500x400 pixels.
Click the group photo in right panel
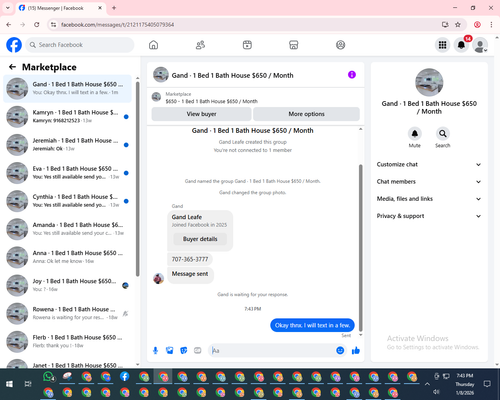click(x=429, y=82)
